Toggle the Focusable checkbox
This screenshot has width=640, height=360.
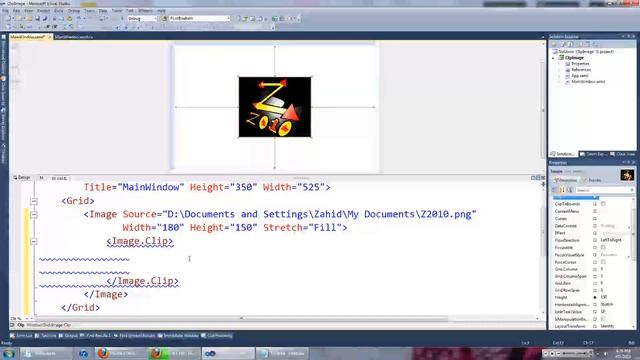[603, 247]
